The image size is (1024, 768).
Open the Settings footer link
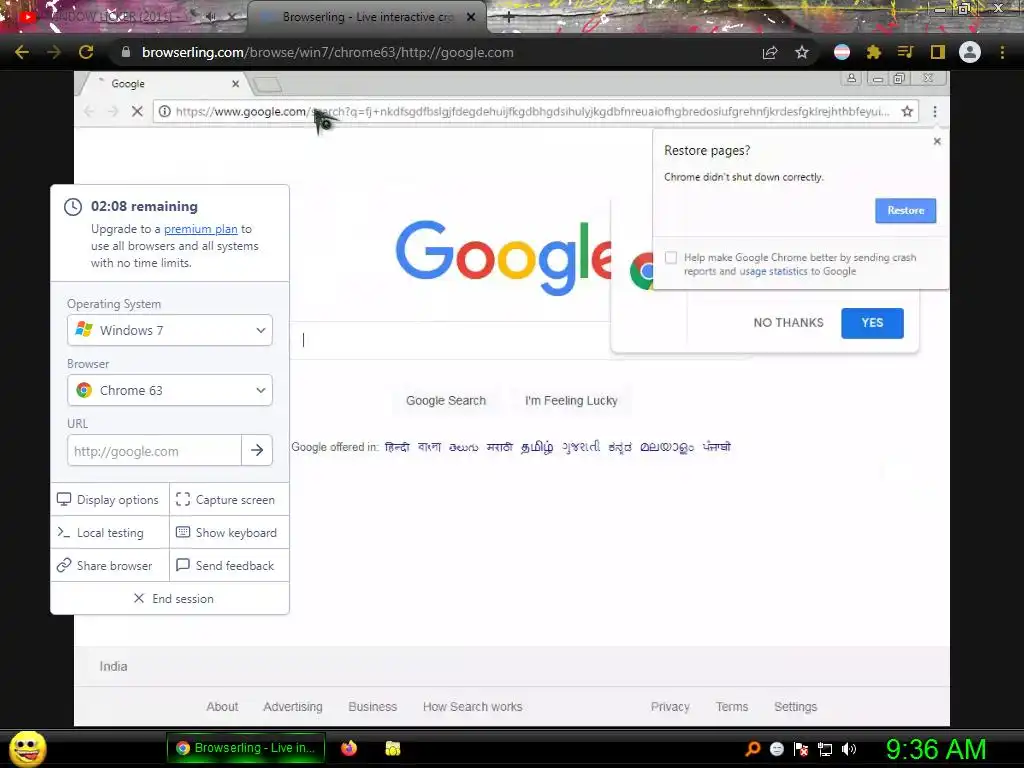click(795, 707)
